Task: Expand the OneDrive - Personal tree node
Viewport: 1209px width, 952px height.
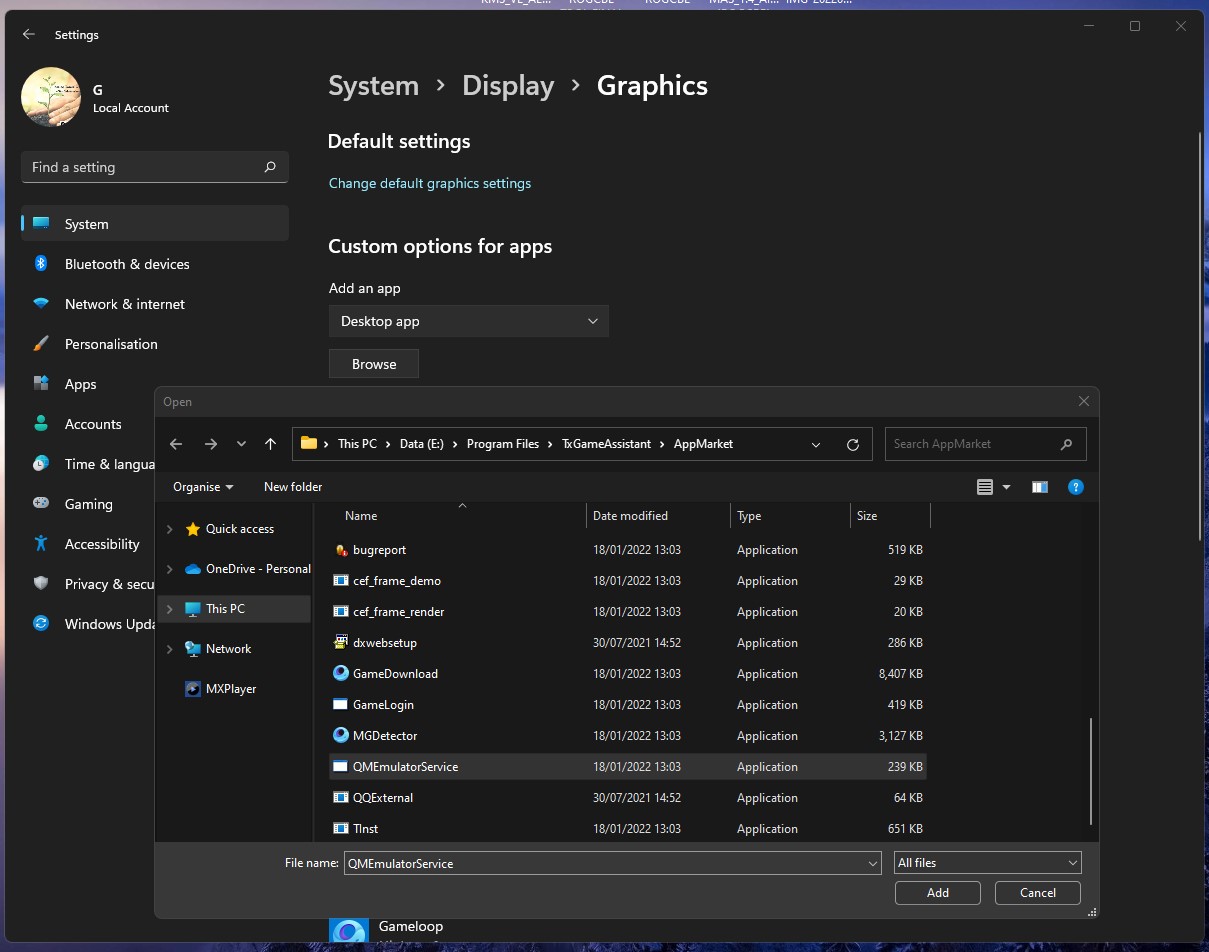Action: [x=169, y=569]
